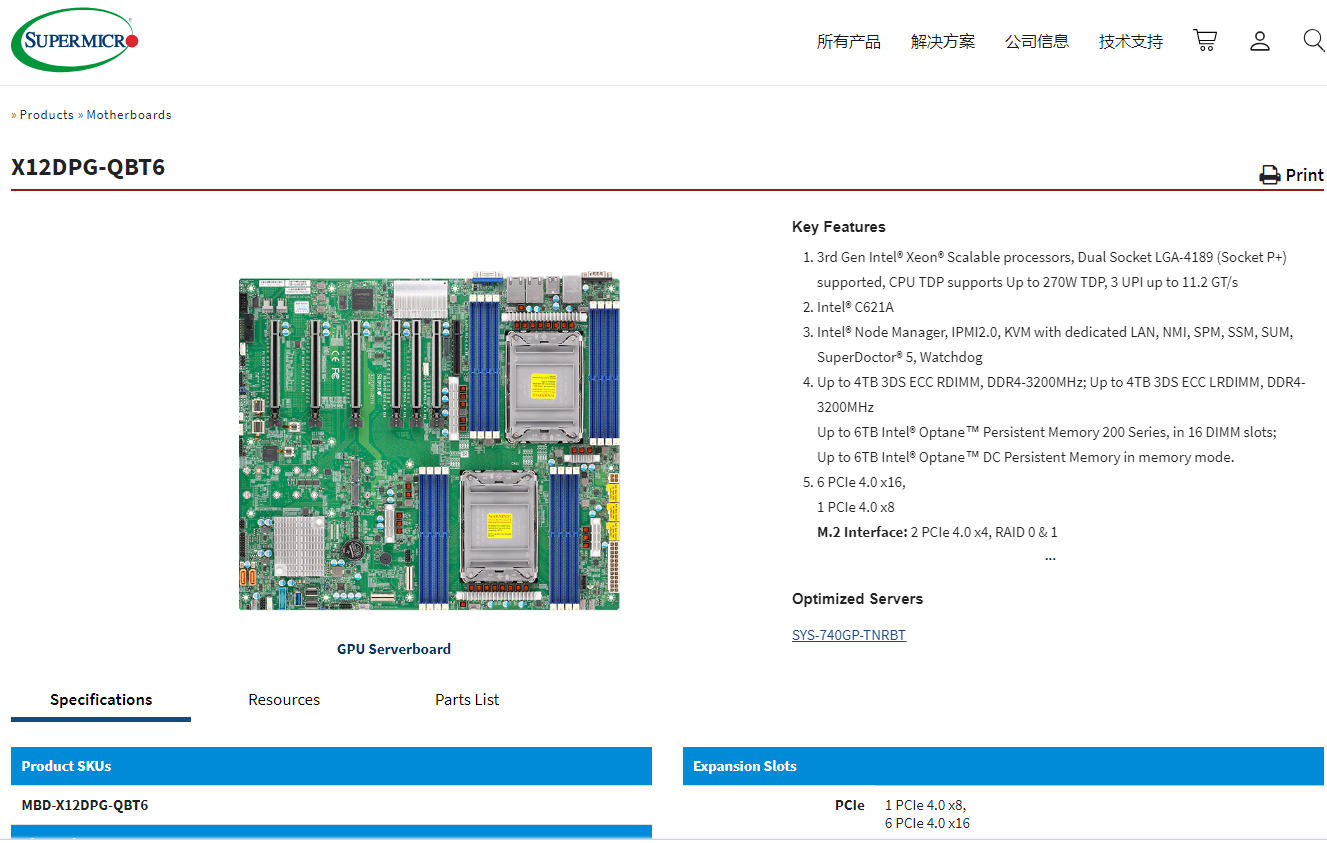
Task: Click the GPU Serverboard caption
Action: [394, 649]
